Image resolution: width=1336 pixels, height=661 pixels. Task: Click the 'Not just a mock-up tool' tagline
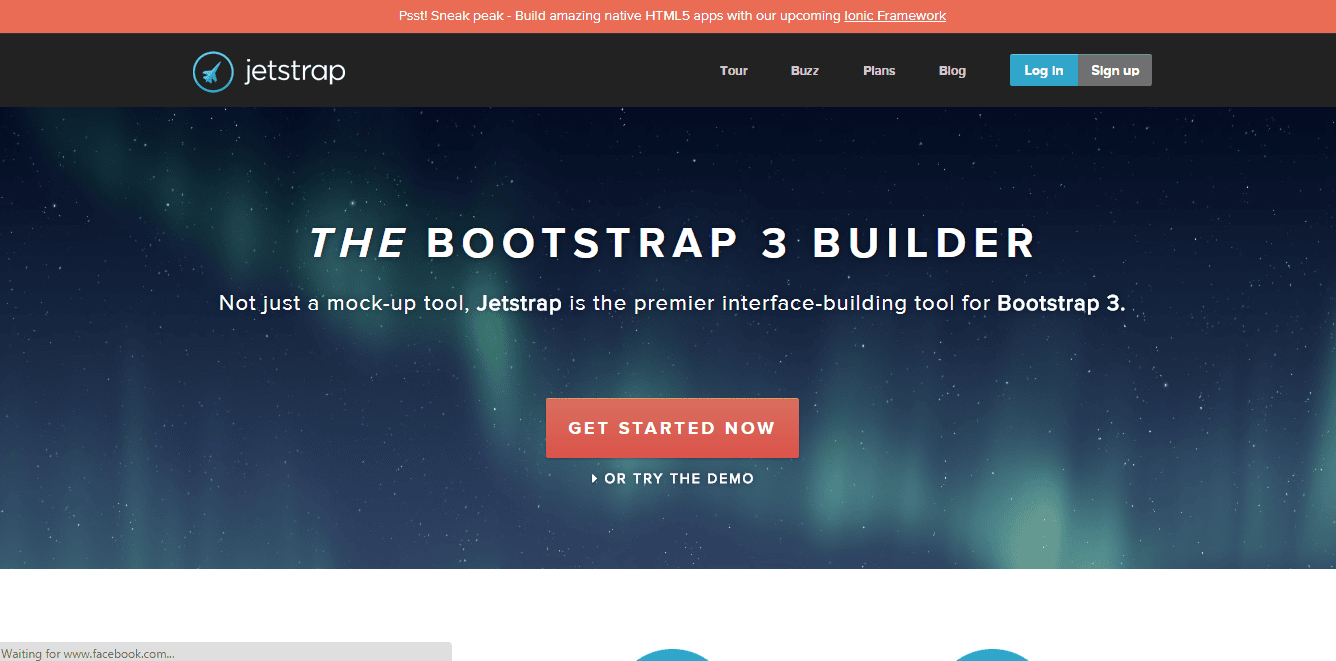[672, 303]
